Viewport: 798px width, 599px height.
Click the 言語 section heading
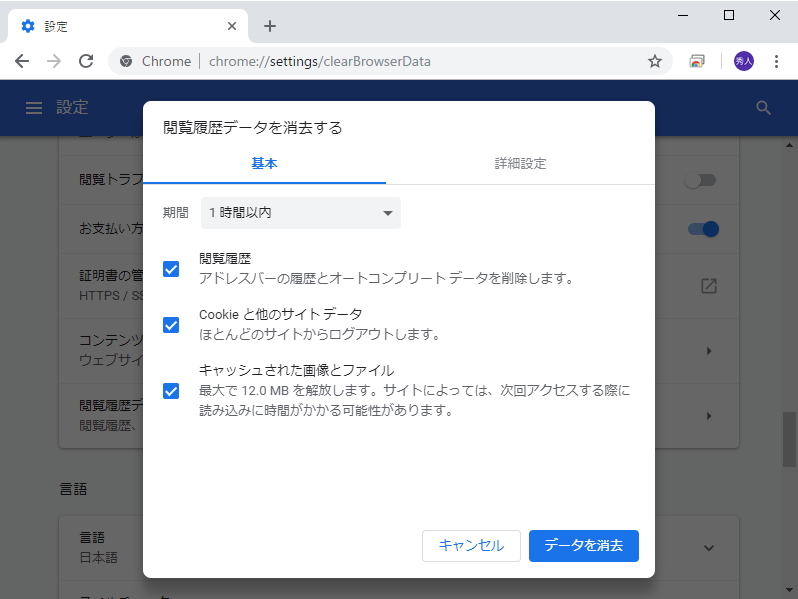click(73, 489)
